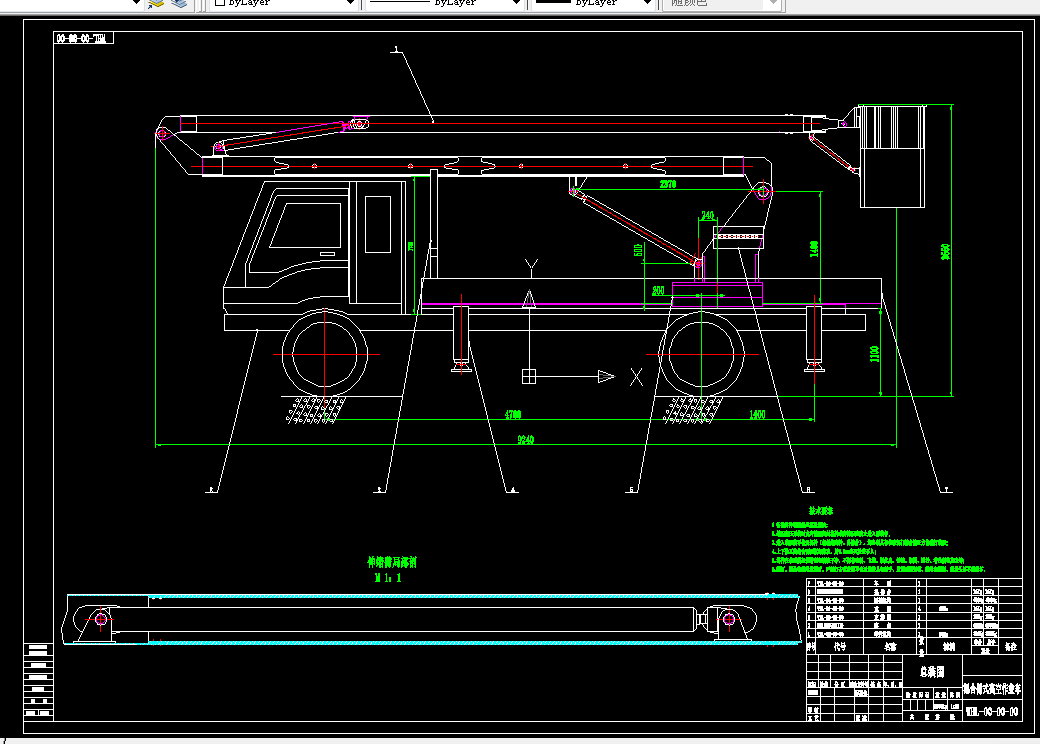Select the M 1:1 scale text

[x=388, y=578]
